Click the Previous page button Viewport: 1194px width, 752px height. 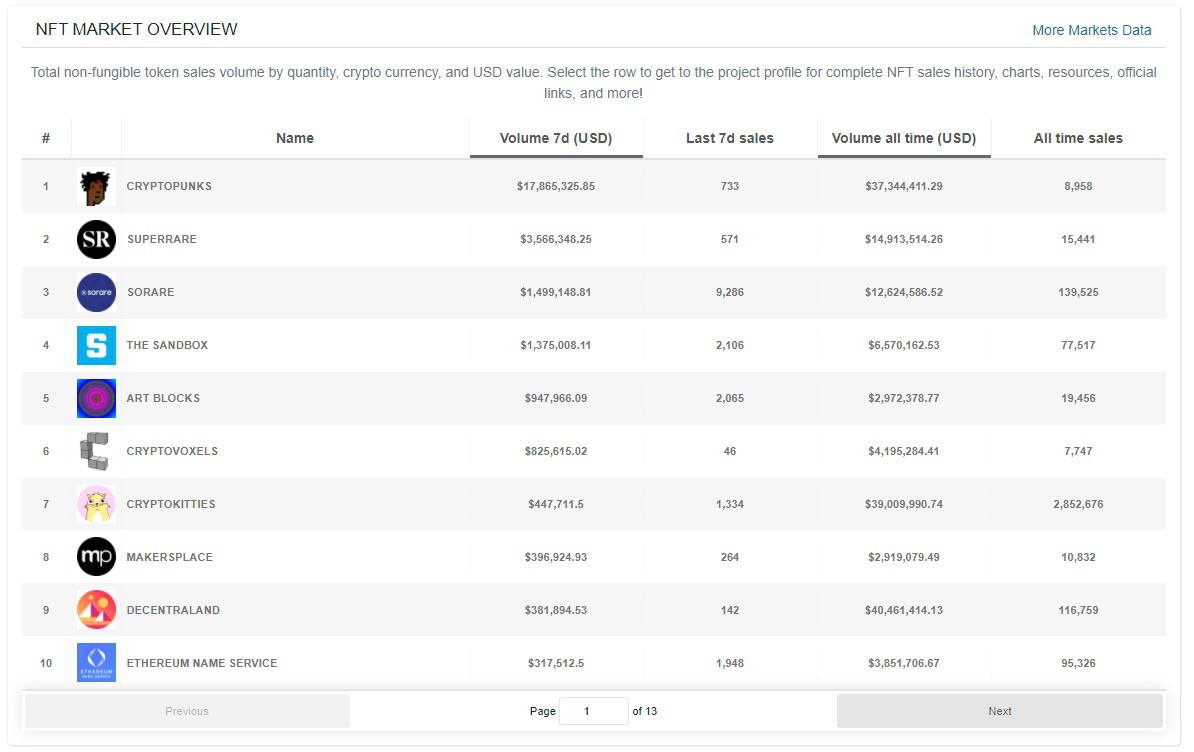[x=187, y=711]
